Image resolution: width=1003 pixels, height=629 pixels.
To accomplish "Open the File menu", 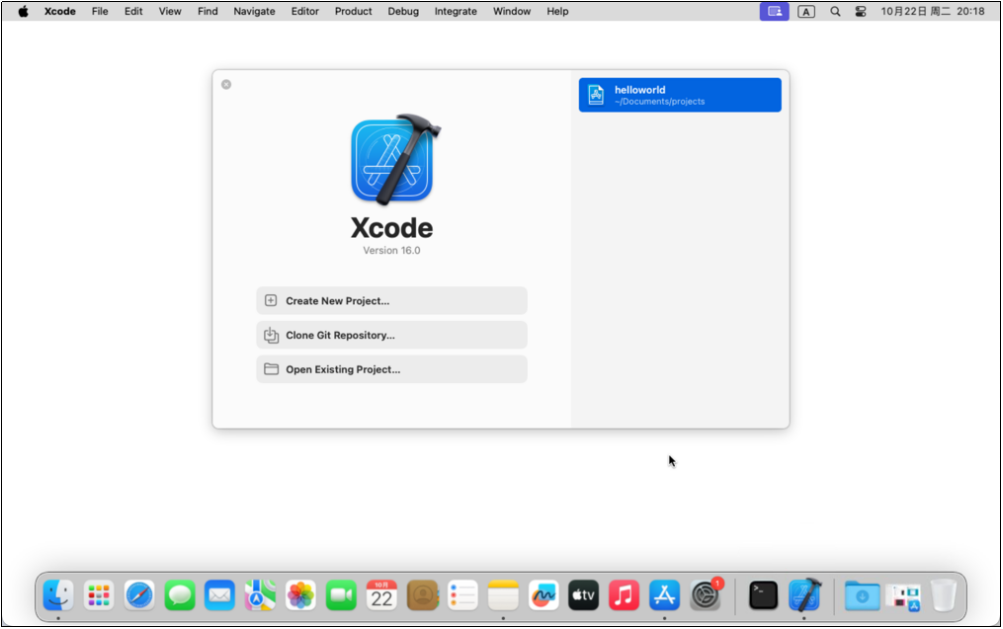I will (100, 12).
